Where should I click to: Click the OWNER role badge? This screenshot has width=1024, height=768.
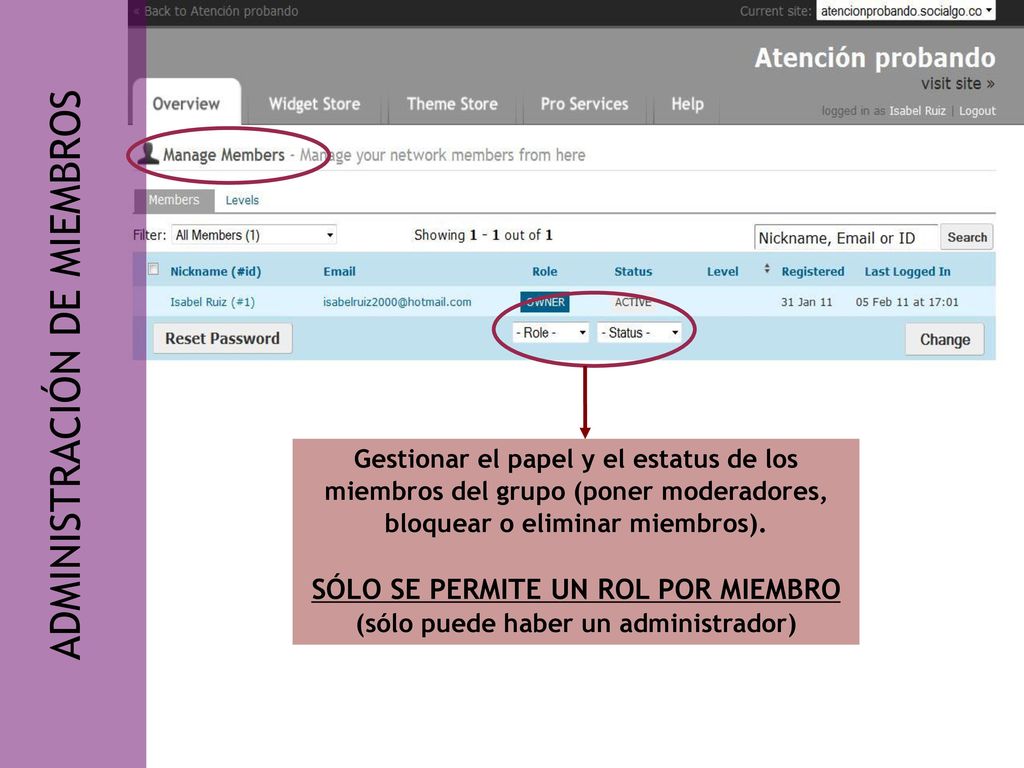coord(545,302)
